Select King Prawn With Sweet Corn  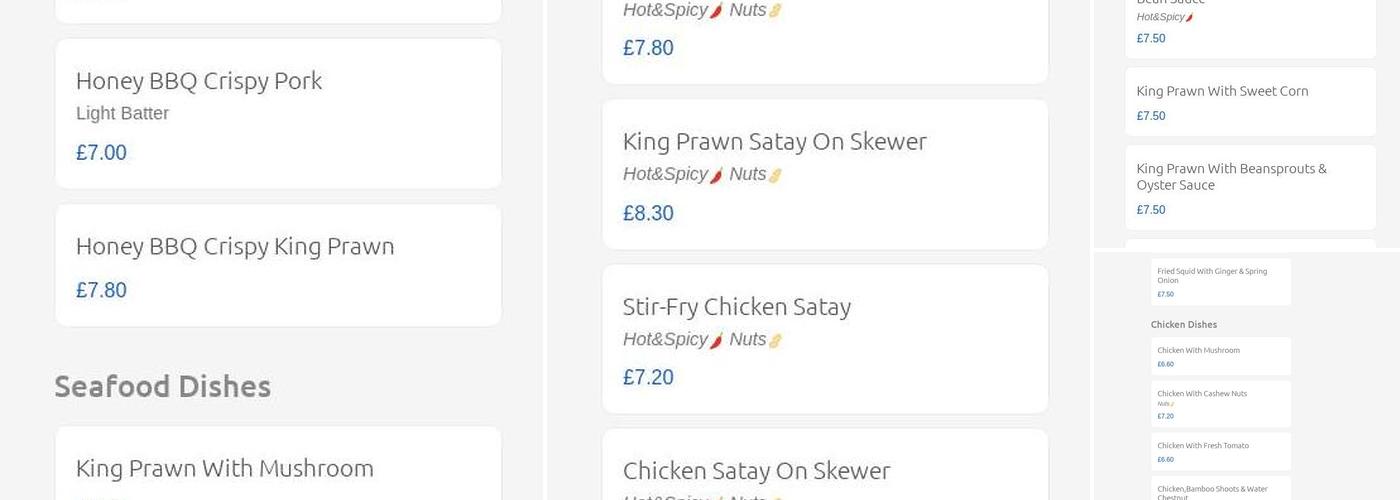click(1222, 91)
